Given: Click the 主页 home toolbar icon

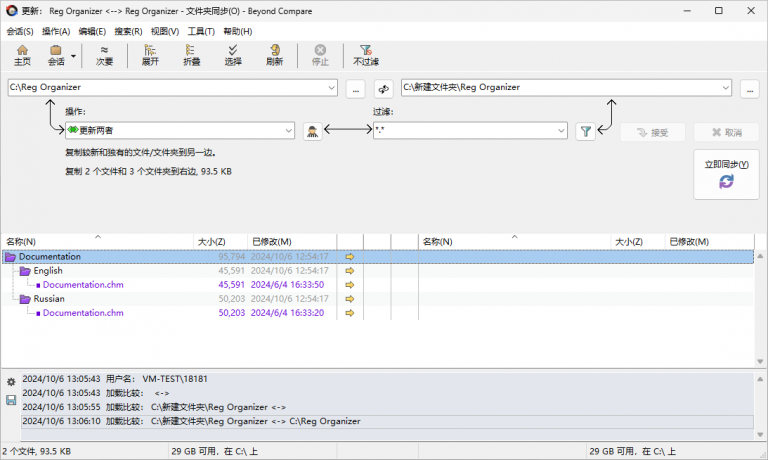Looking at the screenshot, I should pyautogui.click(x=22, y=55).
